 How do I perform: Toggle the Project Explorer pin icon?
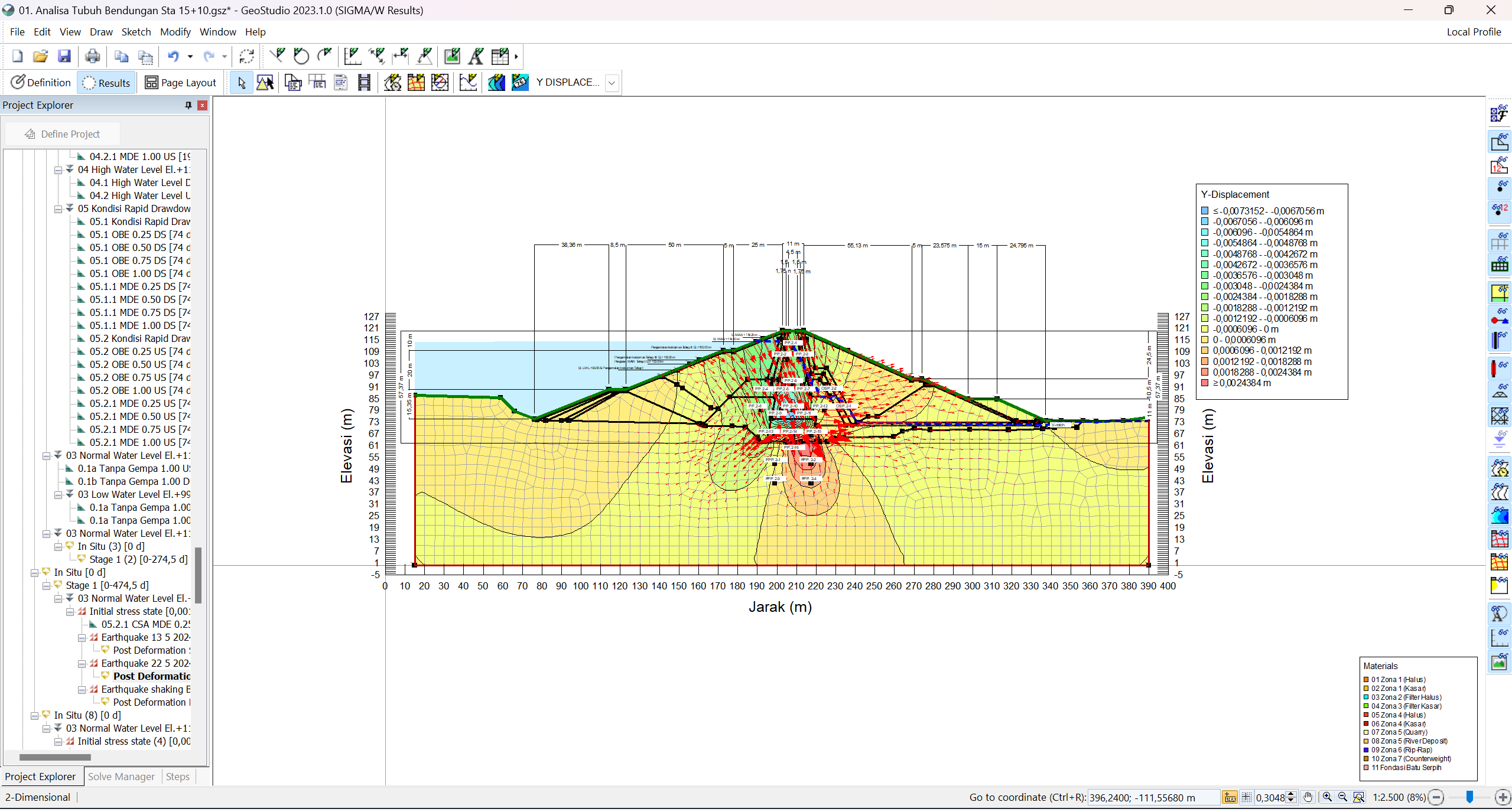[x=188, y=105]
